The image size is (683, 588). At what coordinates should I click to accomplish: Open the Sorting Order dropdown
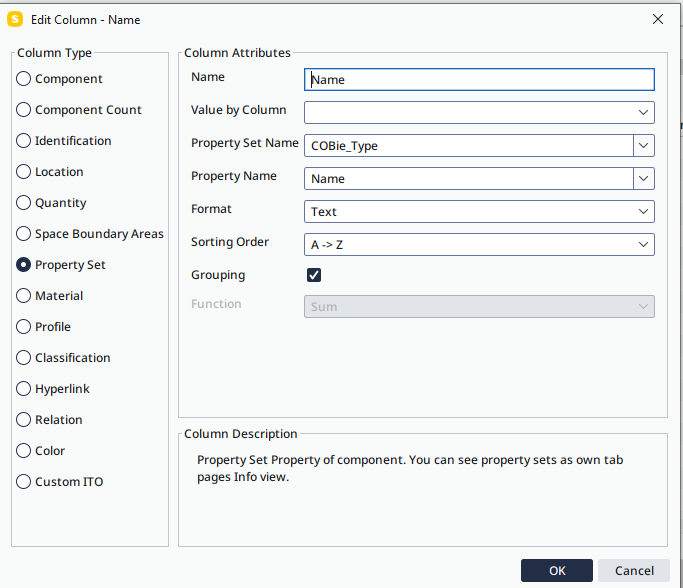point(479,244)
